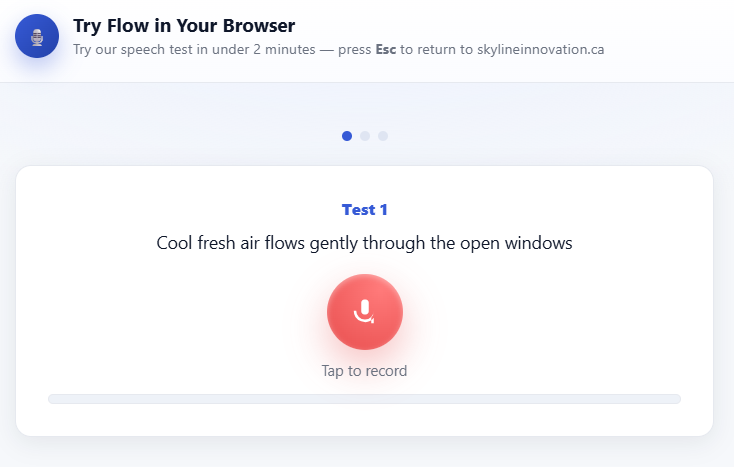Click the word "windows" in test sentence

(x=538, y=243)
